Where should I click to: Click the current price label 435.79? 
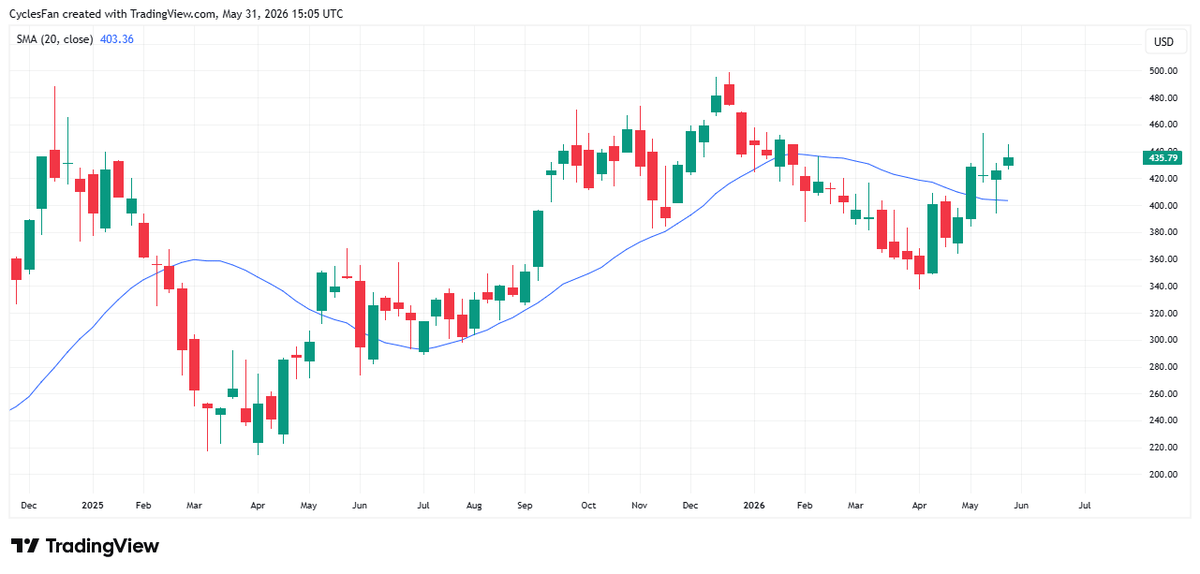(x=1160, y=158)
